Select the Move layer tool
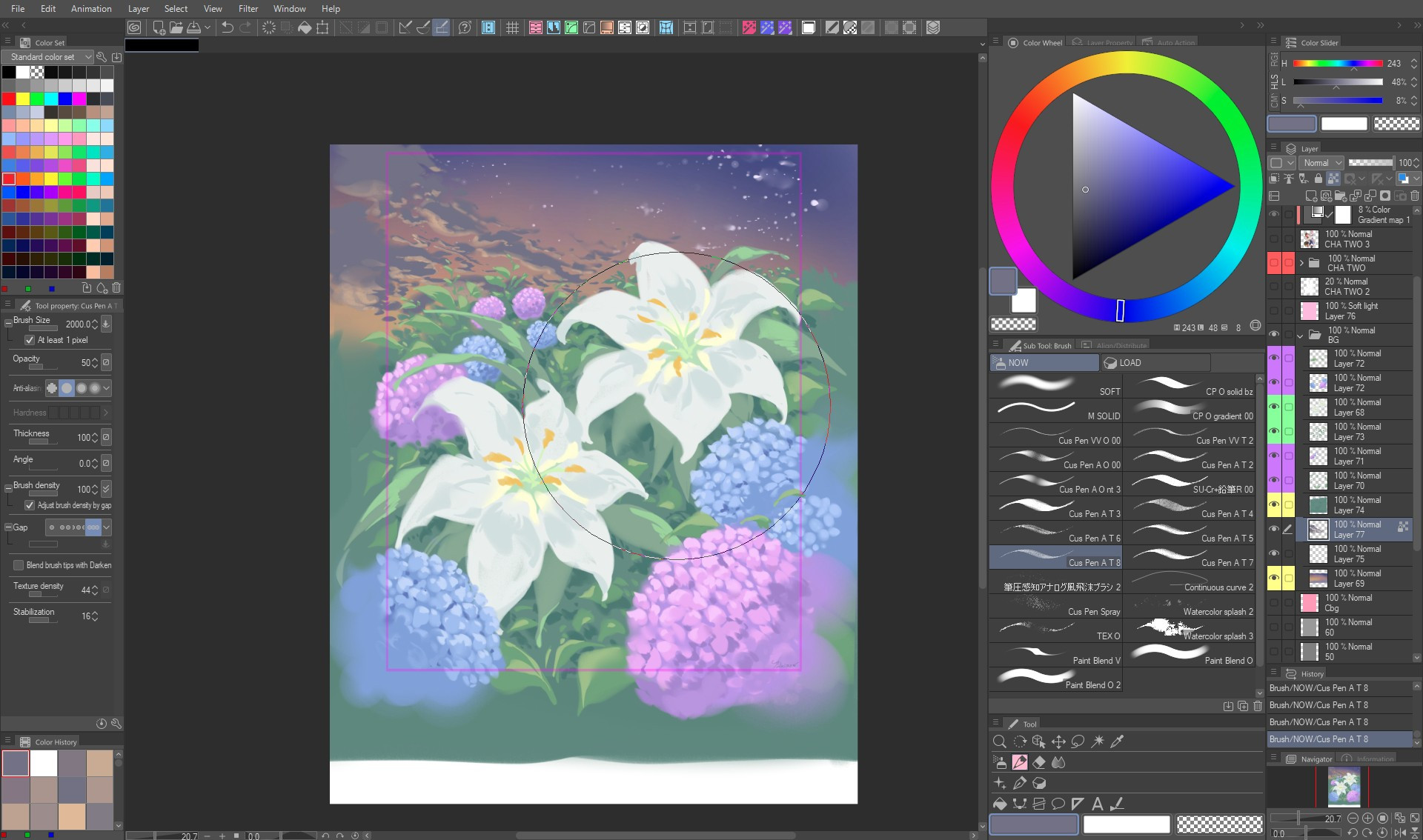The height and width of the screenshot is (840, 1423). pyautogui.click(x=1058, y=741)
